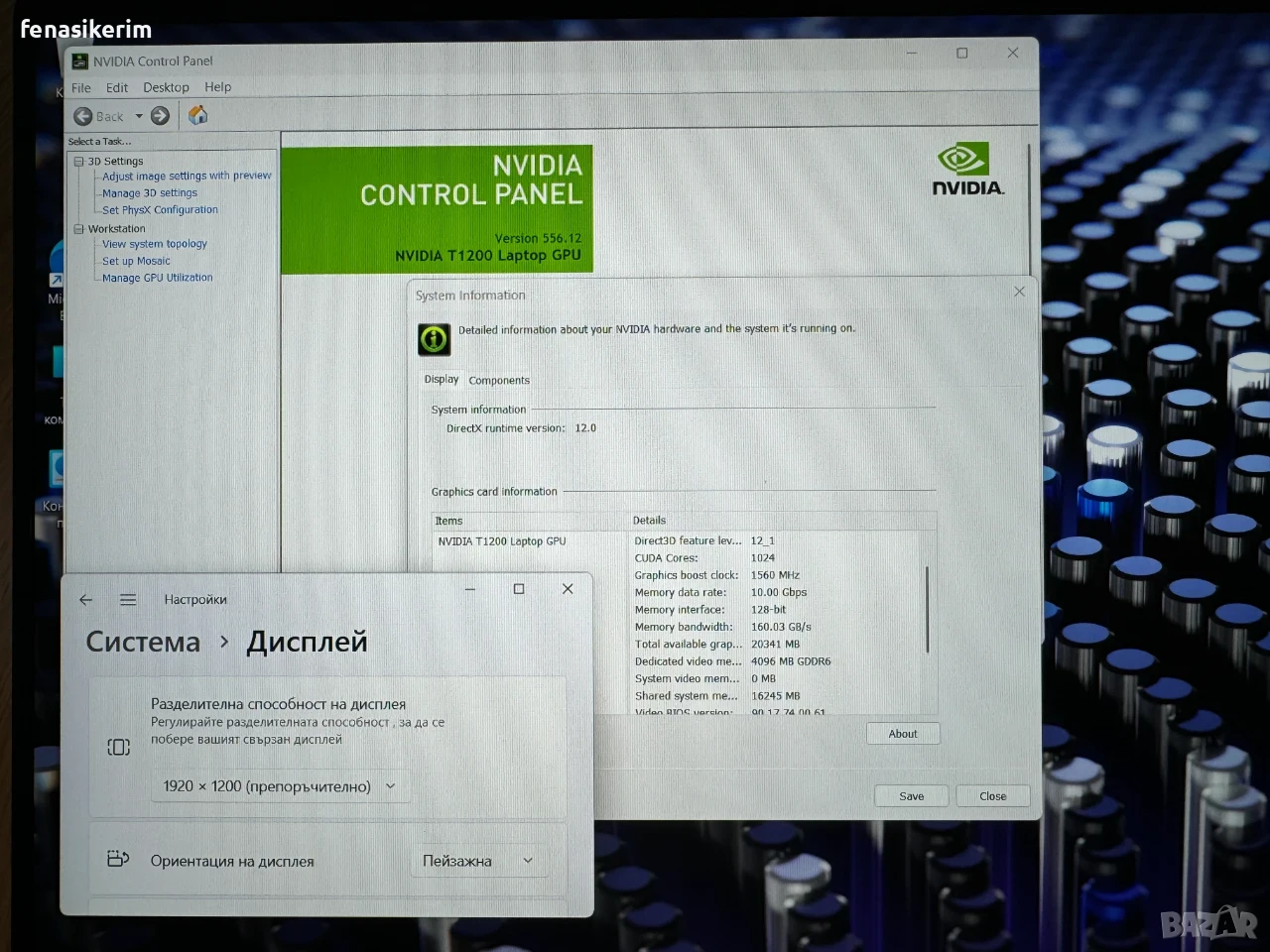Collapse the 3D Settings tree node
The image size is (1270, 952).
[x=78, y=162]
